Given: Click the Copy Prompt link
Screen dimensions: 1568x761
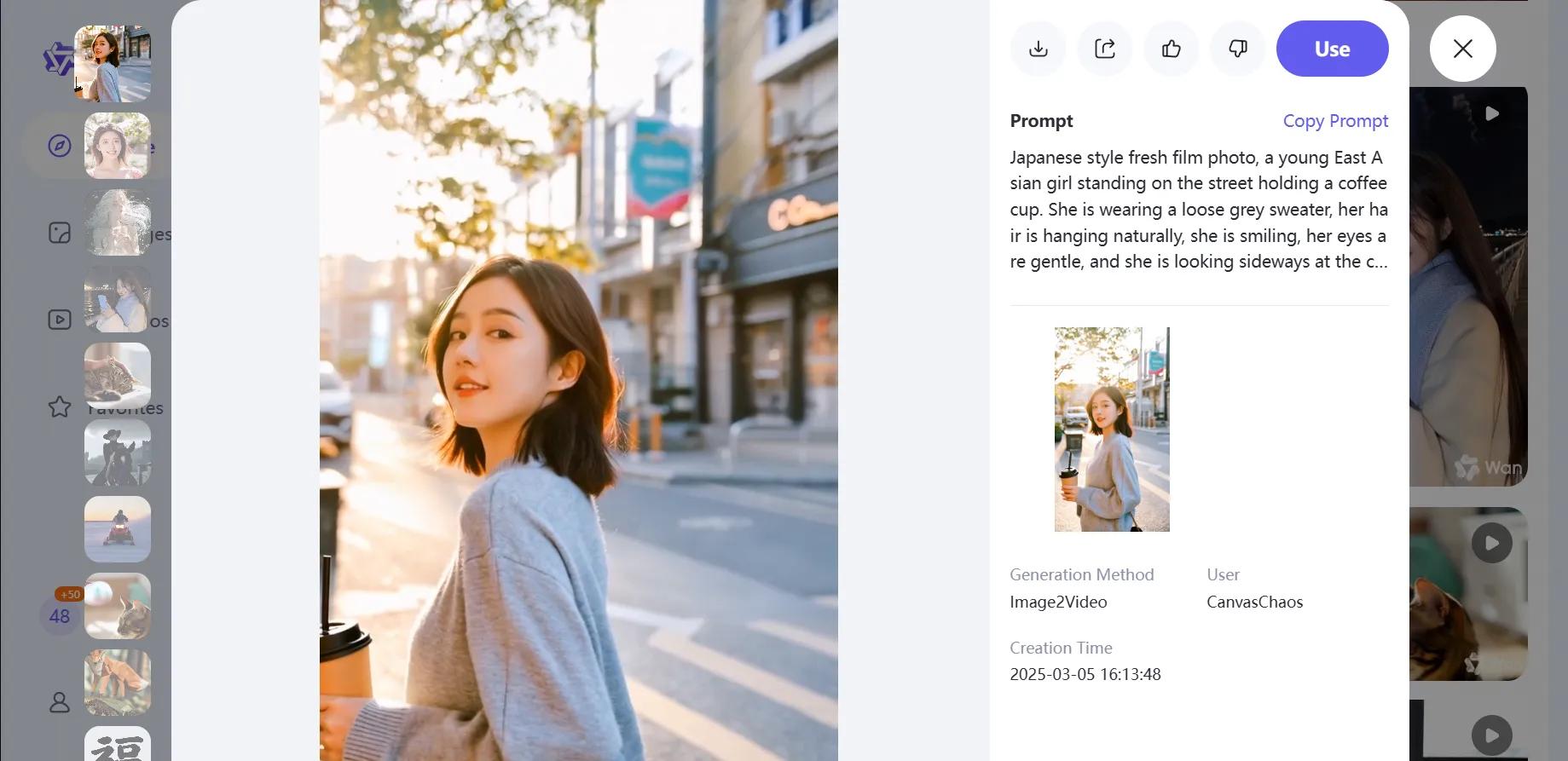Looking at the screenshot, I should (1335, 121).
